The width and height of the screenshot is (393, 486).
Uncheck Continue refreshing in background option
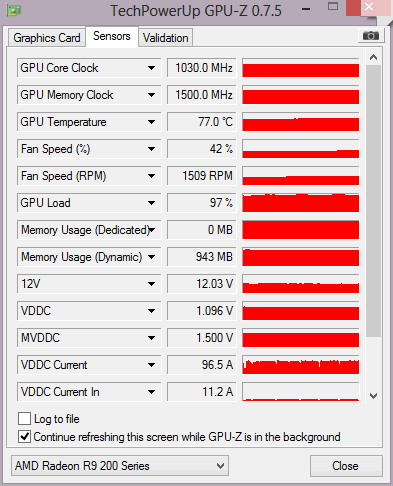pos(24,437)
